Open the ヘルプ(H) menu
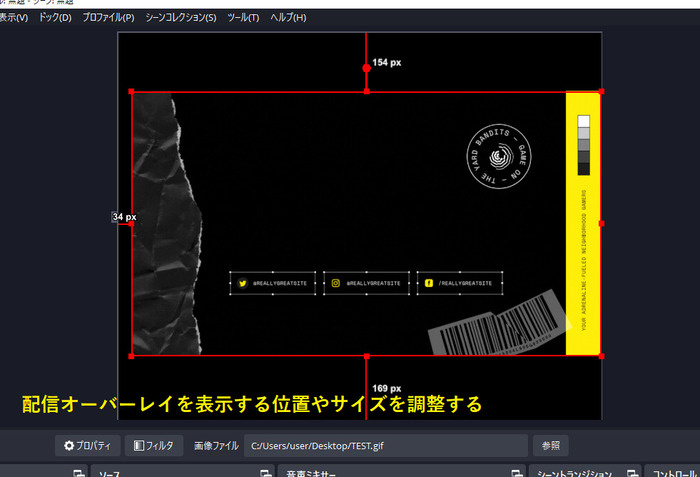 [288, 17]
